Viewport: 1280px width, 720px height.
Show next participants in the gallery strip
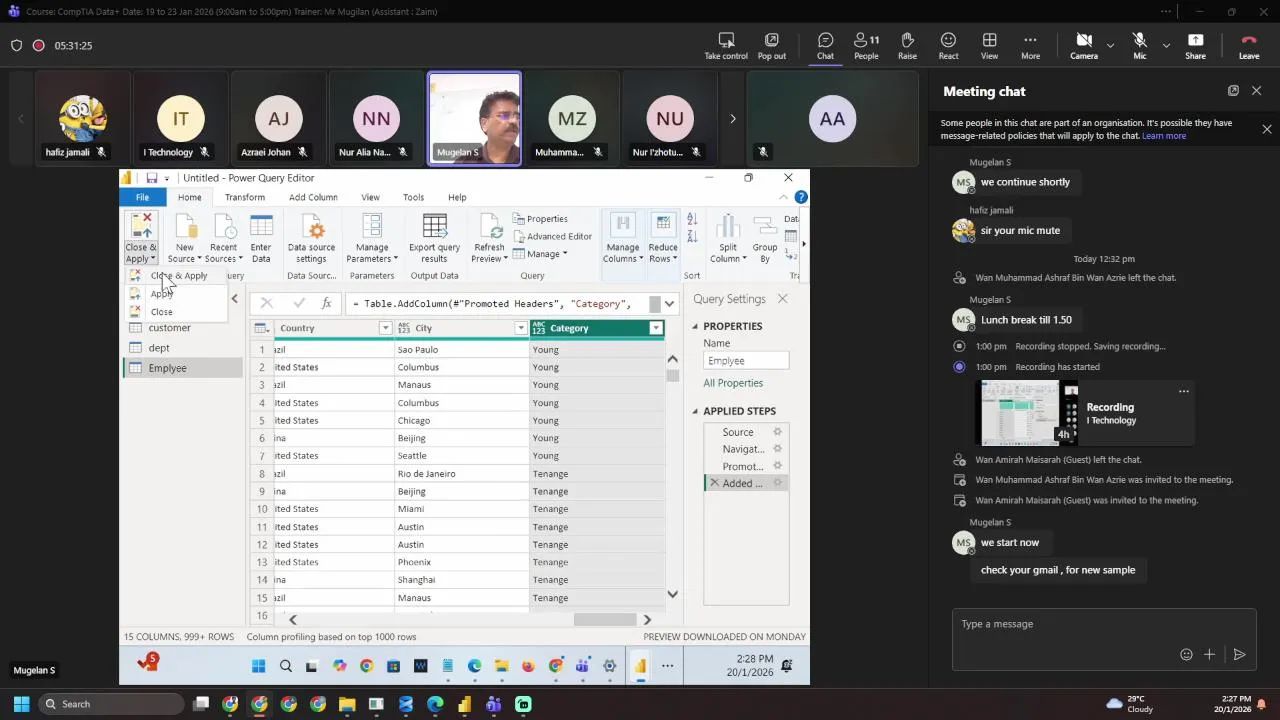(732, 118)
